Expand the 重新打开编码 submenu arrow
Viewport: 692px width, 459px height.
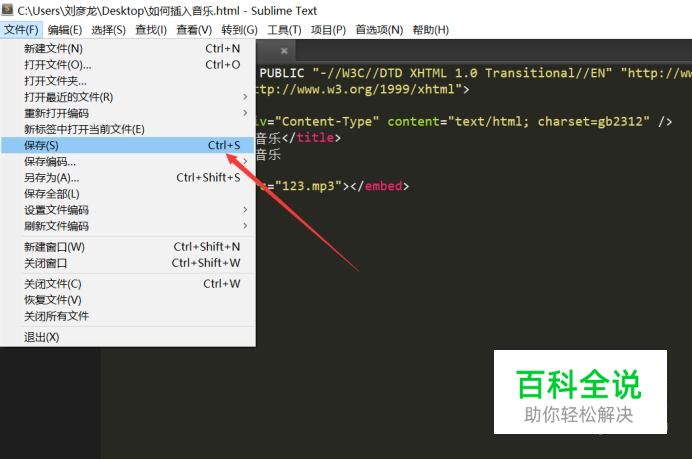245,113
